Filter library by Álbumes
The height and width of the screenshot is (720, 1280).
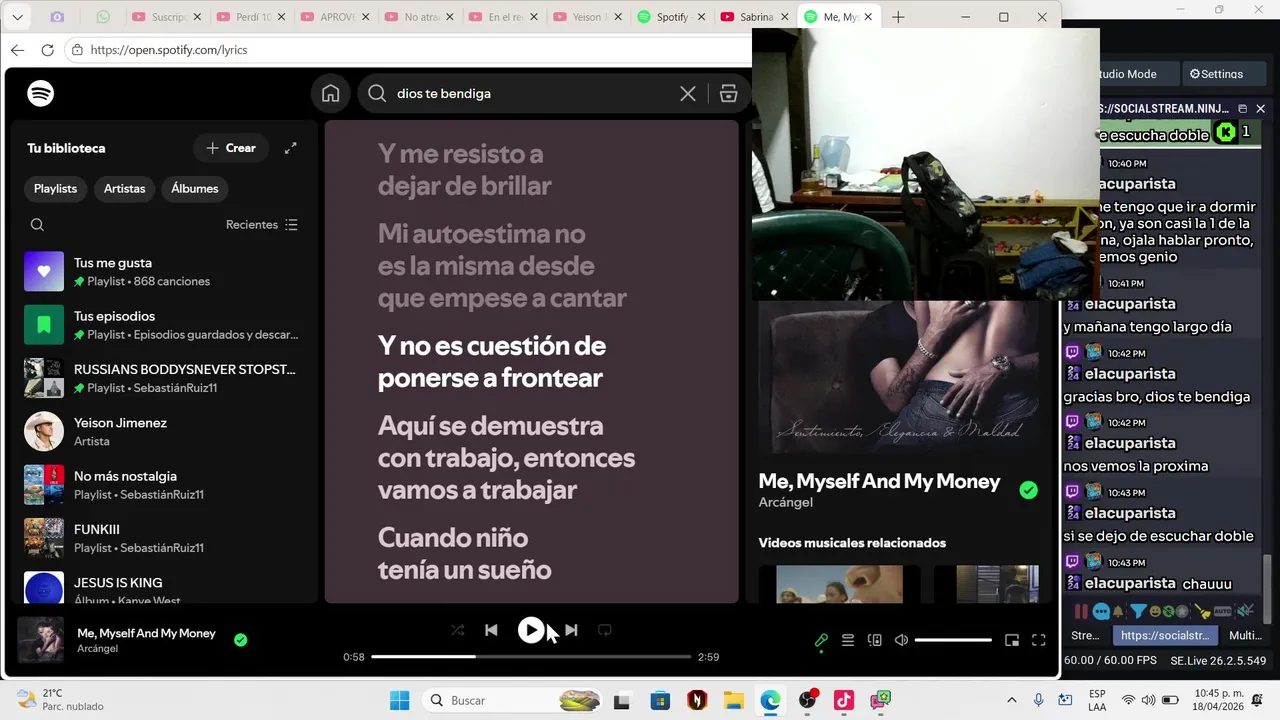click(195, 188)
